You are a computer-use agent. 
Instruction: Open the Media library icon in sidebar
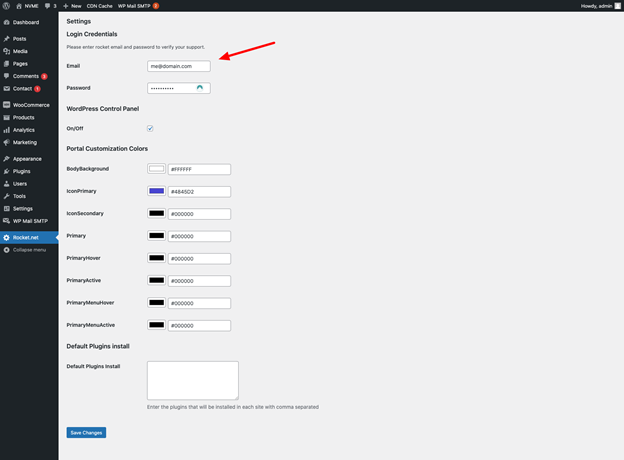click(6, 51)
